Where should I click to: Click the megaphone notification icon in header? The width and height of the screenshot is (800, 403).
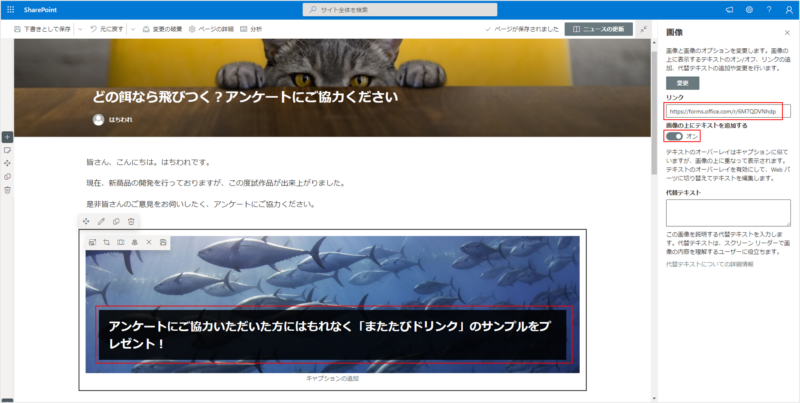tap(729, 9)
